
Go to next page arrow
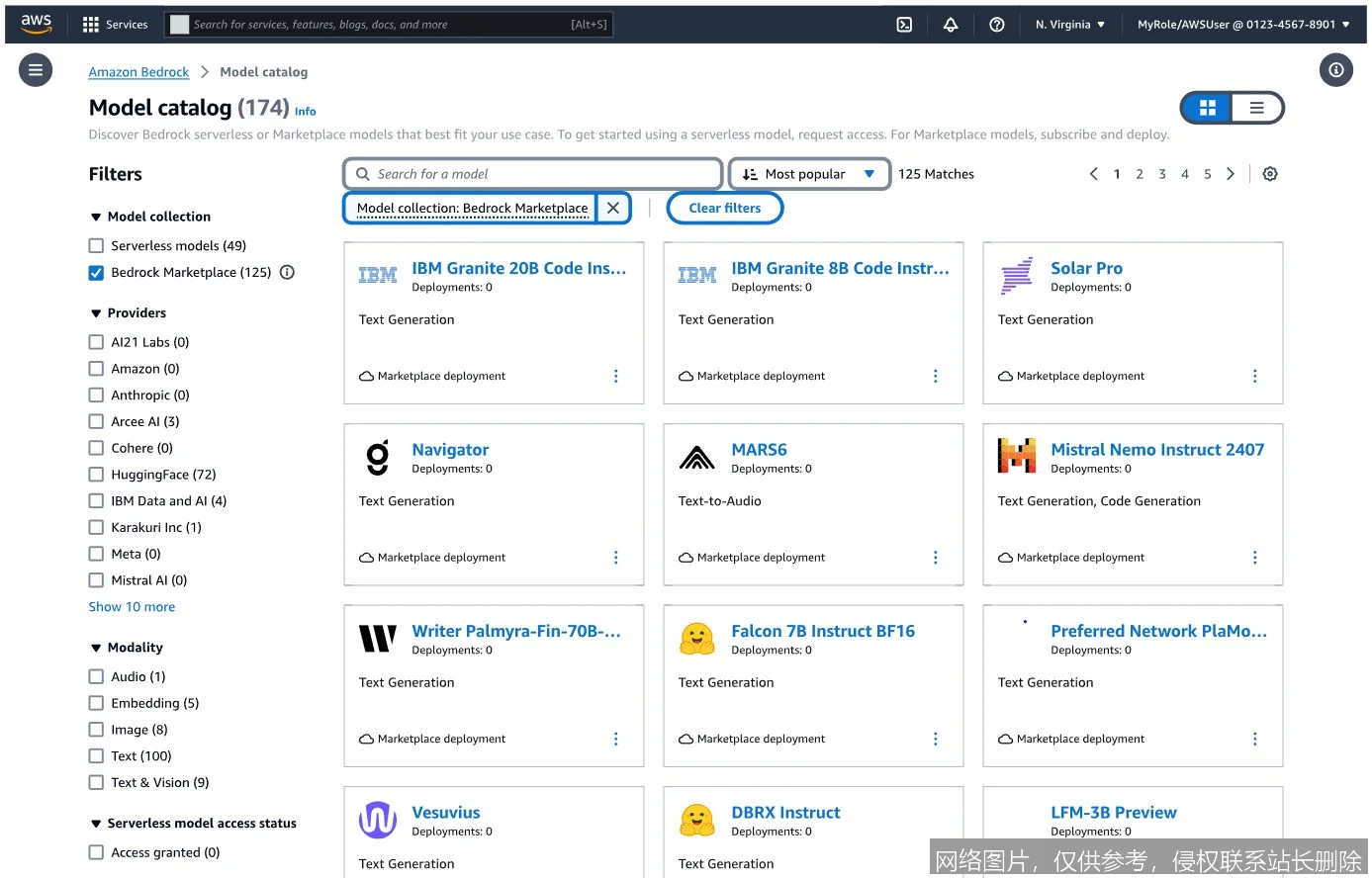coord(1231,174)
